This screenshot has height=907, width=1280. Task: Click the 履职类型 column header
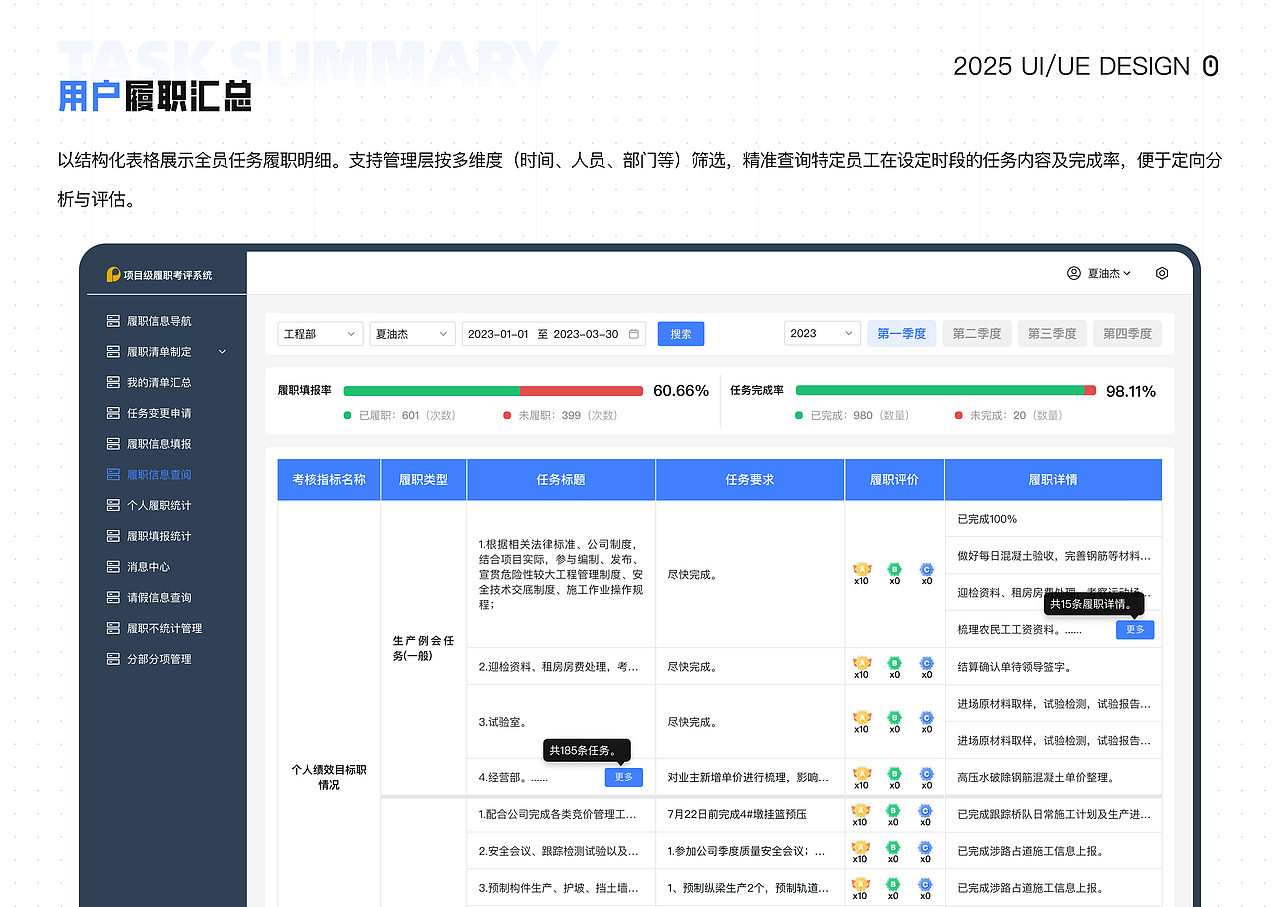(424, 480)
